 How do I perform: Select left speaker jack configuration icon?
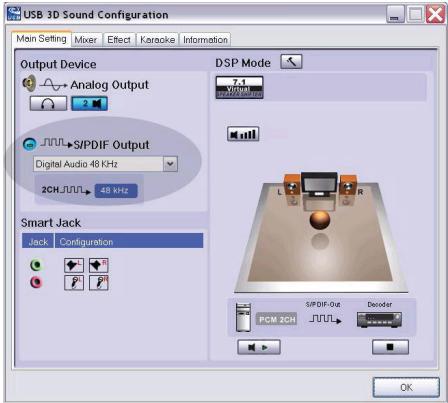(x=74, y=266)
